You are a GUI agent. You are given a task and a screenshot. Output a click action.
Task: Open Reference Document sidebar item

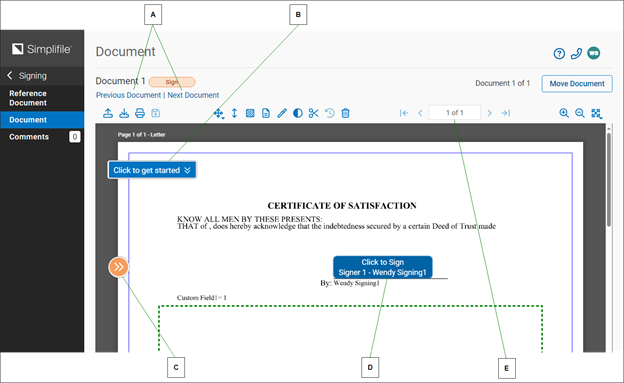point(42,98)
